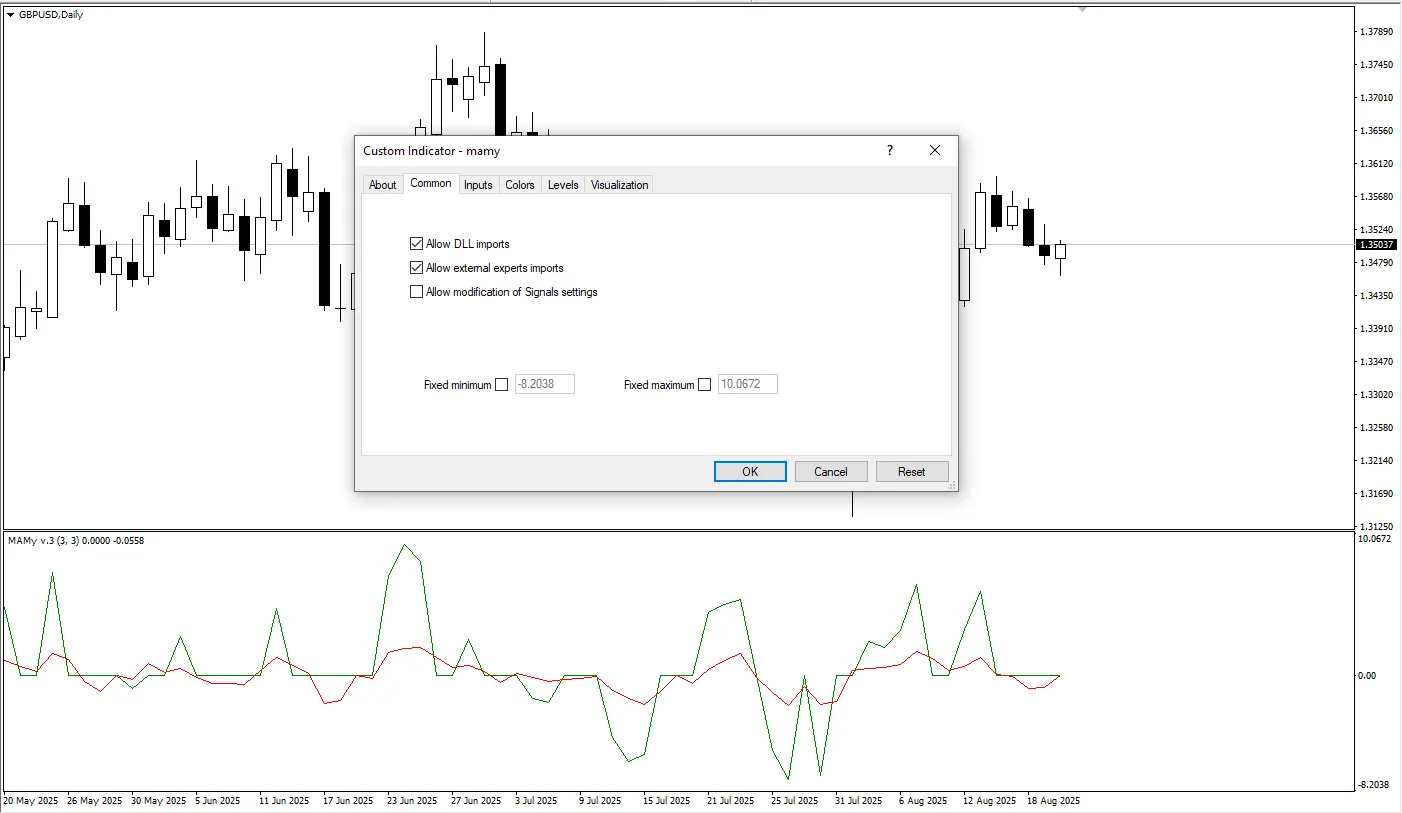1402x813 pixels.
Task: Close the Custom Indicator dialog with X
Action: [x=934, y=150]
